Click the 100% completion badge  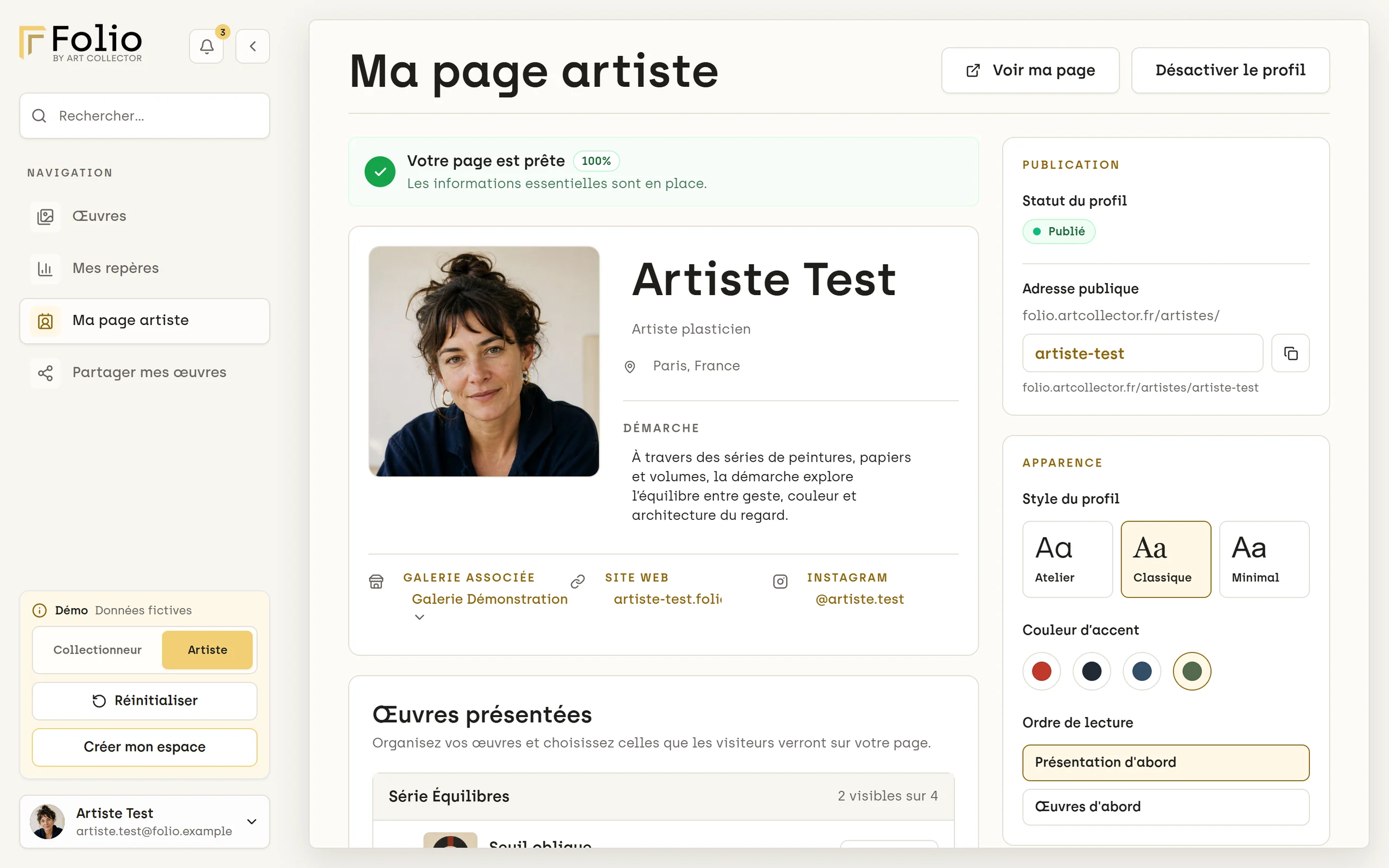coord(596,161)
